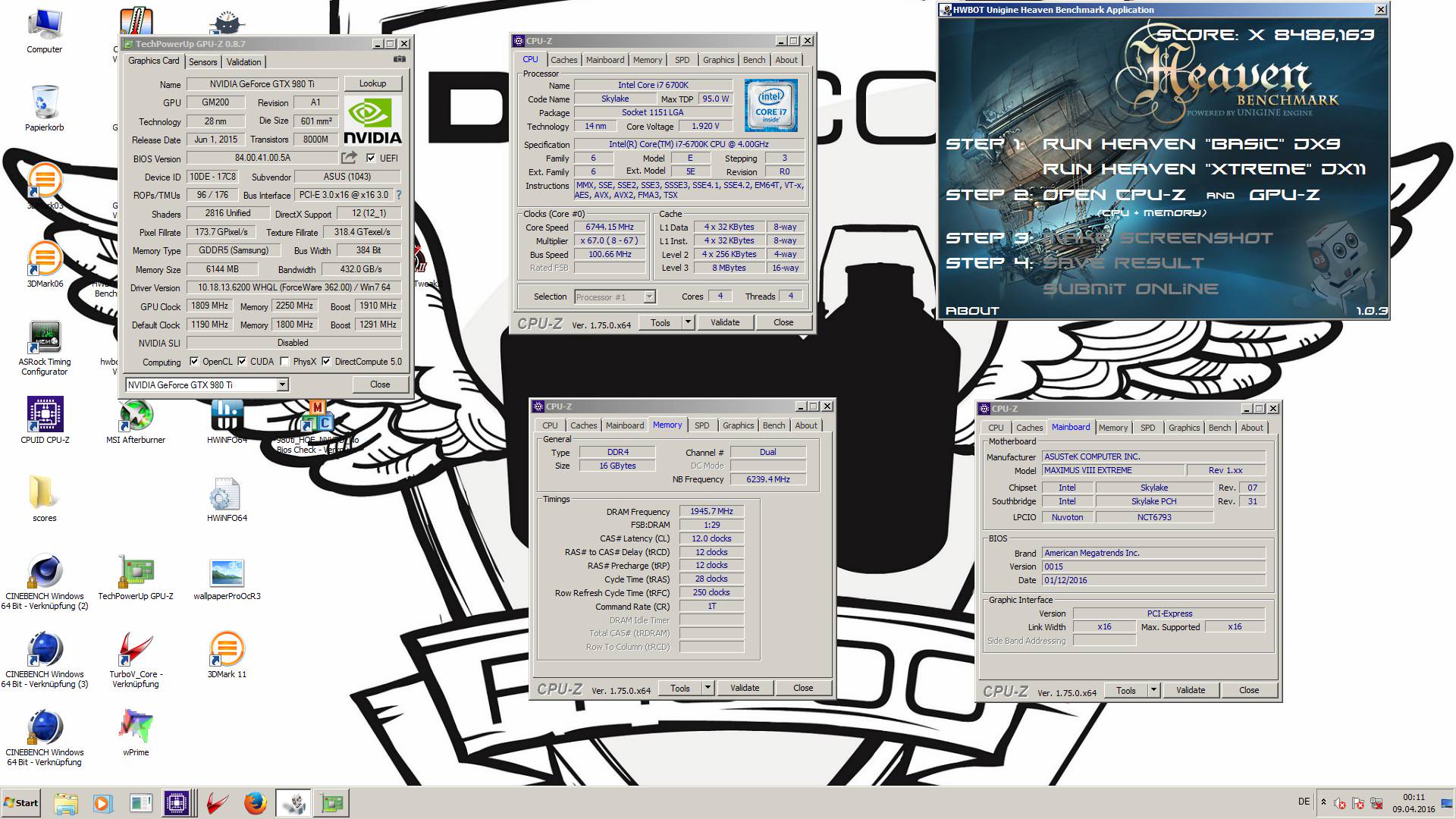1456x819 pixels.
Task: Open ASRock Timing Configurator shortcut
Action: click(45, 348)
